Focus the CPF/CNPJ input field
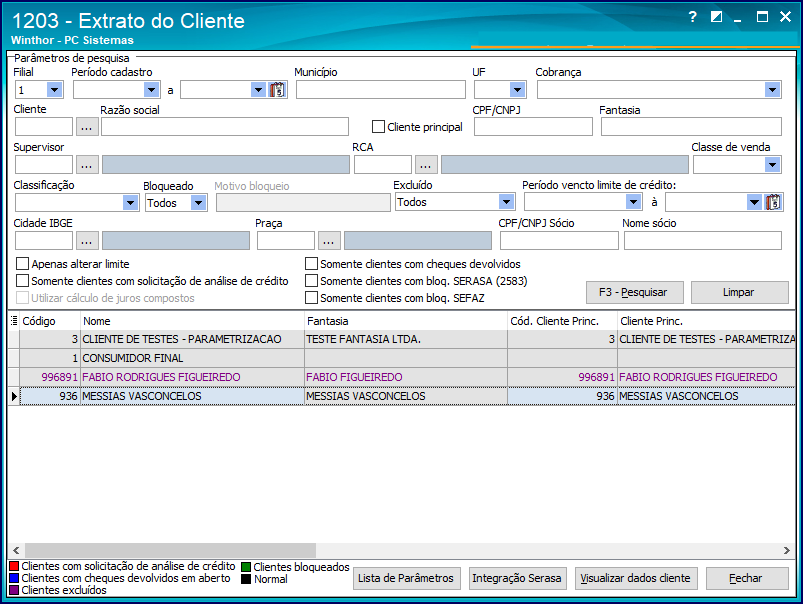This screenshot has width=803, height=604. [533, 127]
